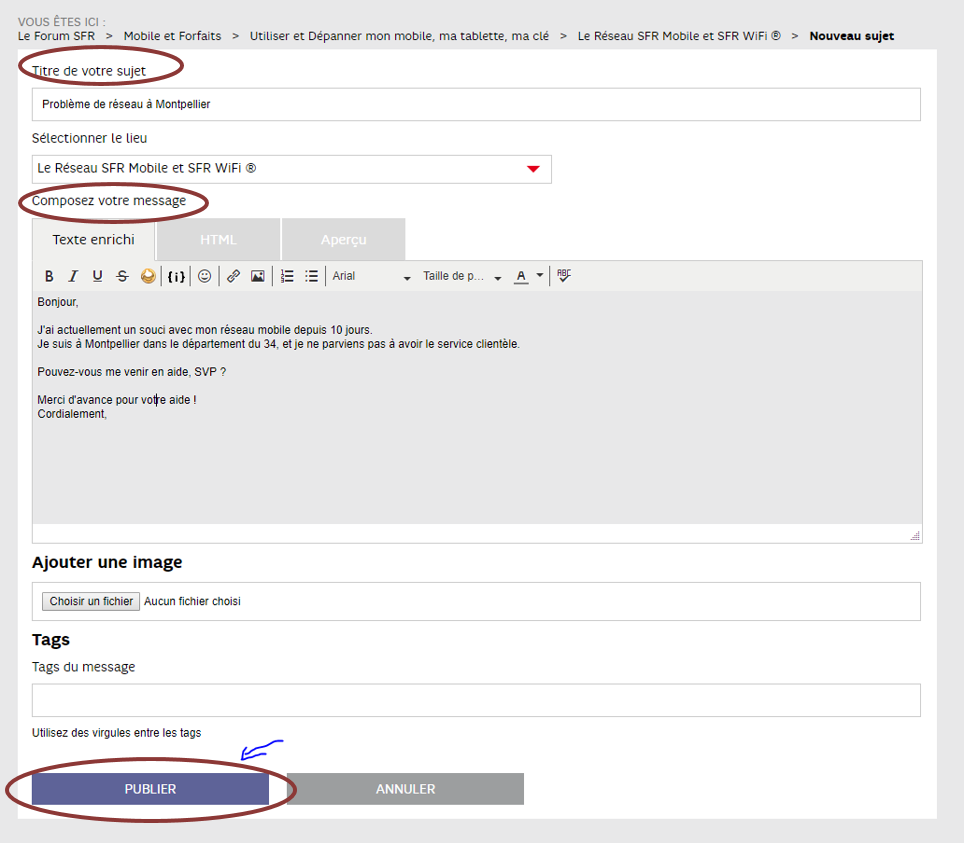The image size is (964, 843).
Task: Click the 'Choisir un fichier' upload button
Action: 90,600
